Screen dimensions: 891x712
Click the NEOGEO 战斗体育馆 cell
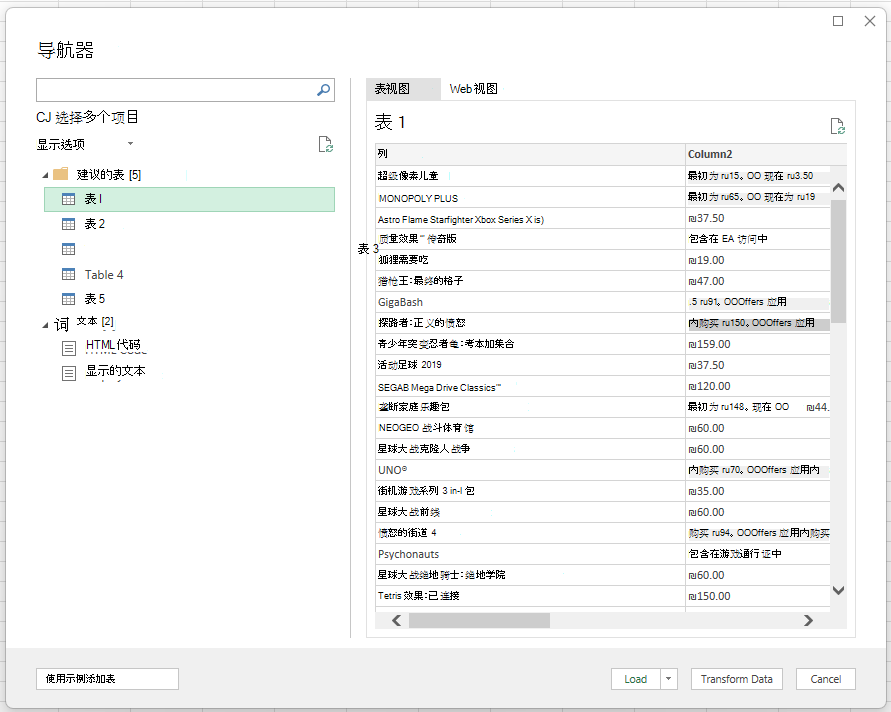click(530, 428)
